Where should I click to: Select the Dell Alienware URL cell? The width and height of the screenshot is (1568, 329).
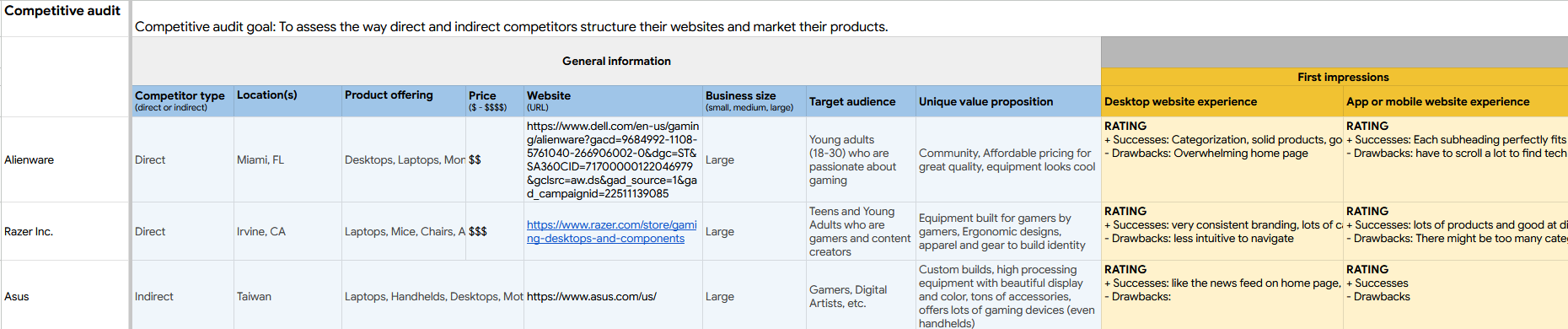(613, 159)
